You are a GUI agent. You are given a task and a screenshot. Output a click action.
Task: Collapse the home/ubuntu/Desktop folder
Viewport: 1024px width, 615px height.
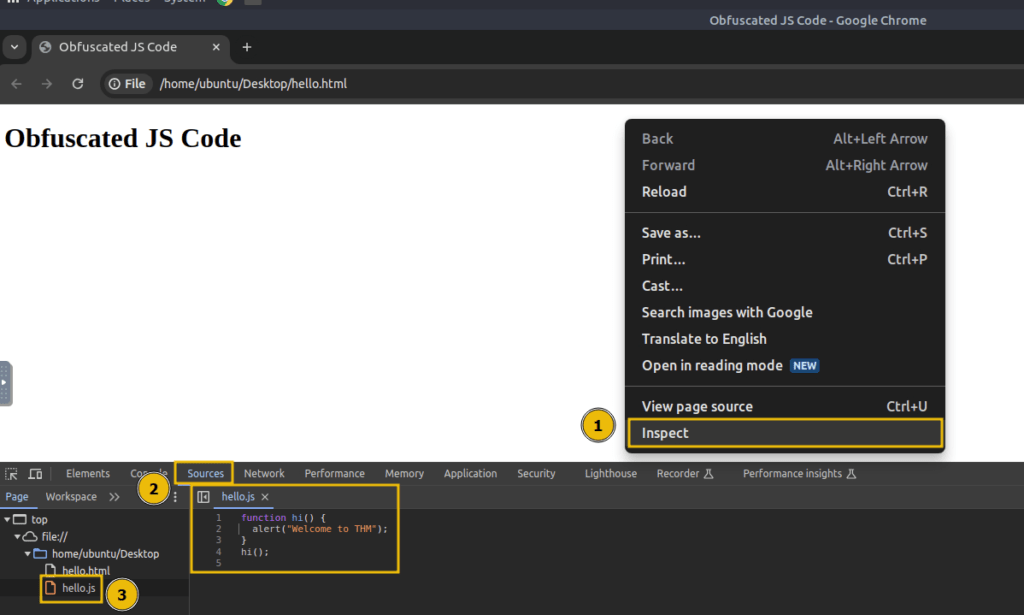[28, 554]
